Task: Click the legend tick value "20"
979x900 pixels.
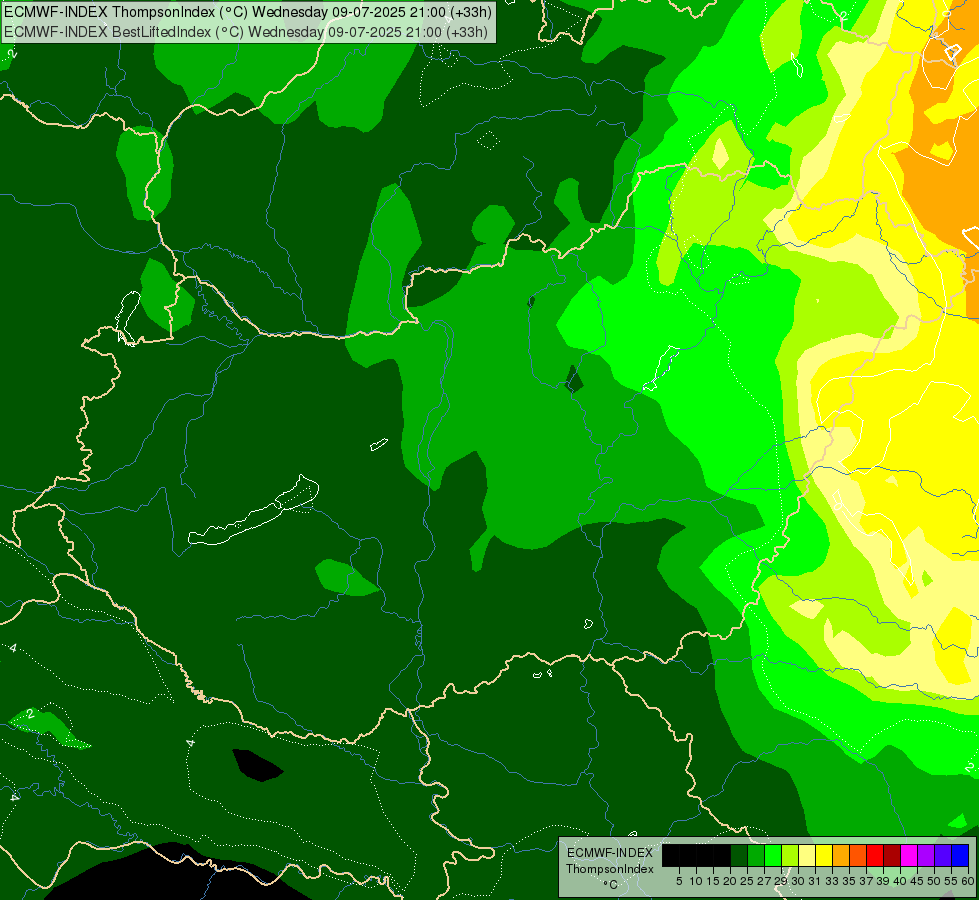Action: (730, 881)
